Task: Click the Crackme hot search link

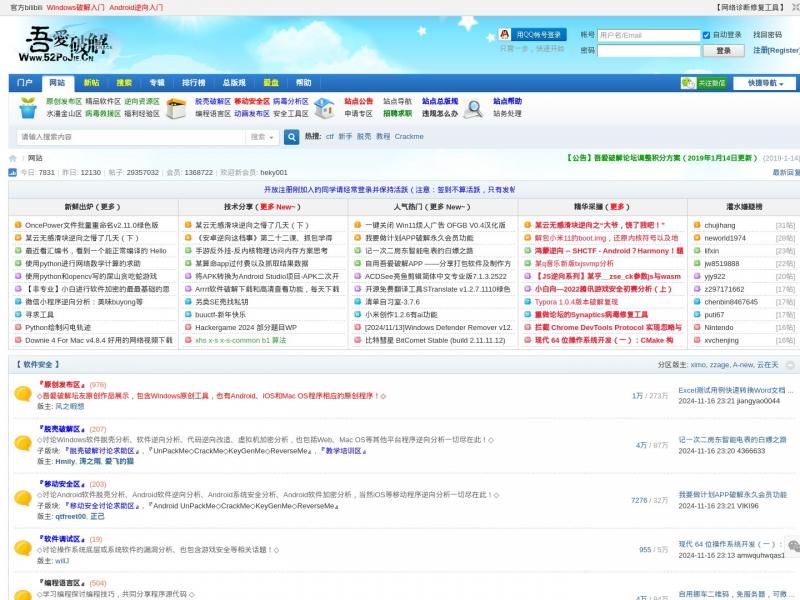Action: (x=409, y=136)
